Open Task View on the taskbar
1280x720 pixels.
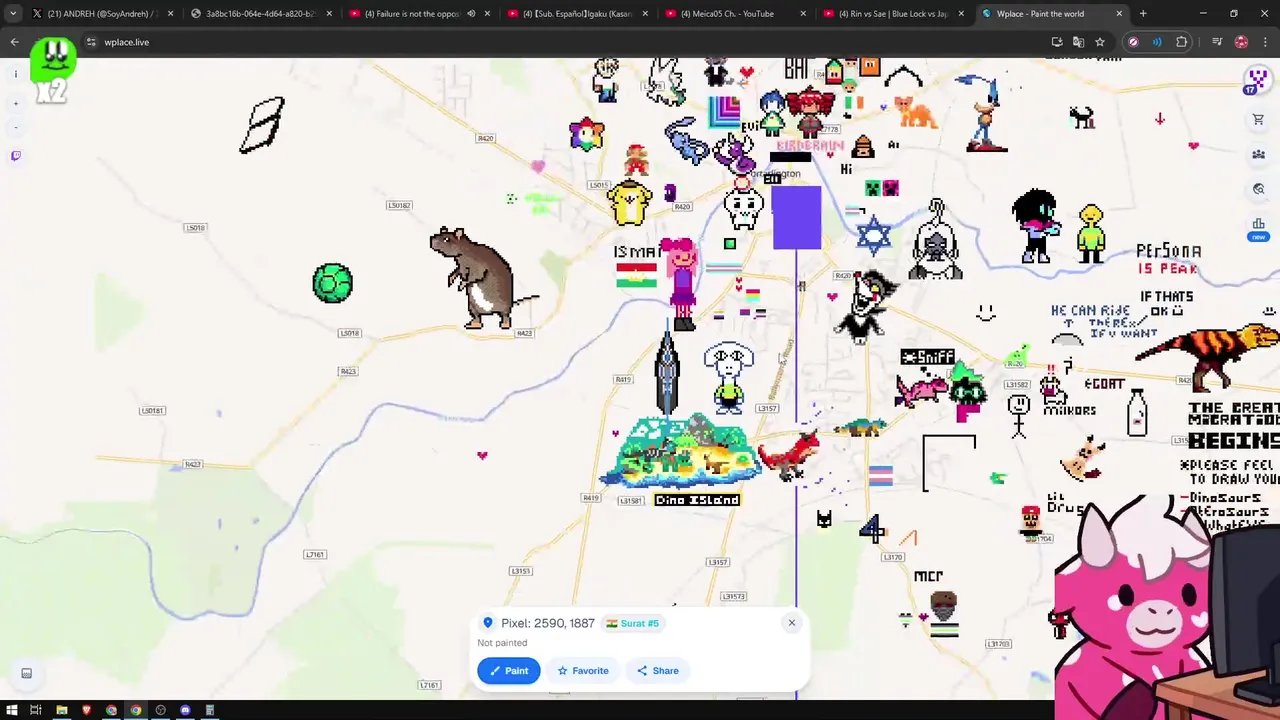pyautogui.click(x=35, y=710)
